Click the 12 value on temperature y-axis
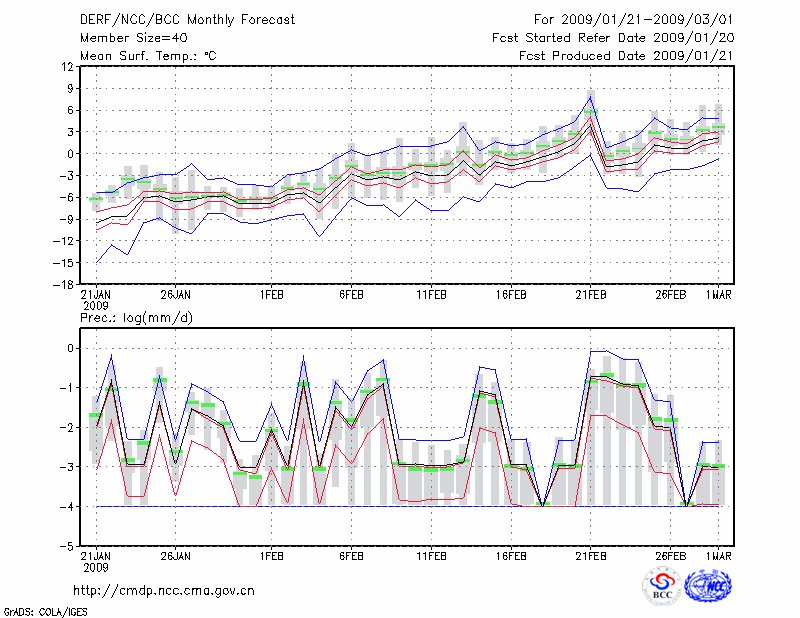 (67, 67)
